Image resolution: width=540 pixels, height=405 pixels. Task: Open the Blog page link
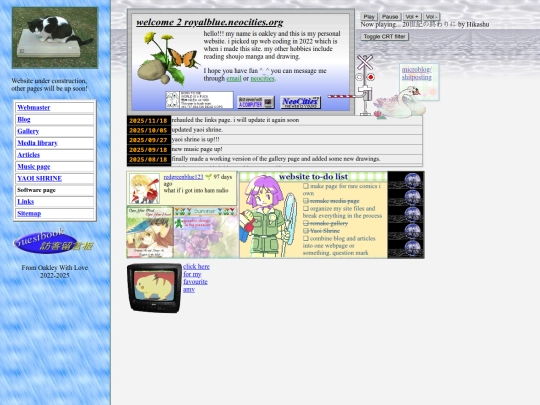(x=24, y=119)
